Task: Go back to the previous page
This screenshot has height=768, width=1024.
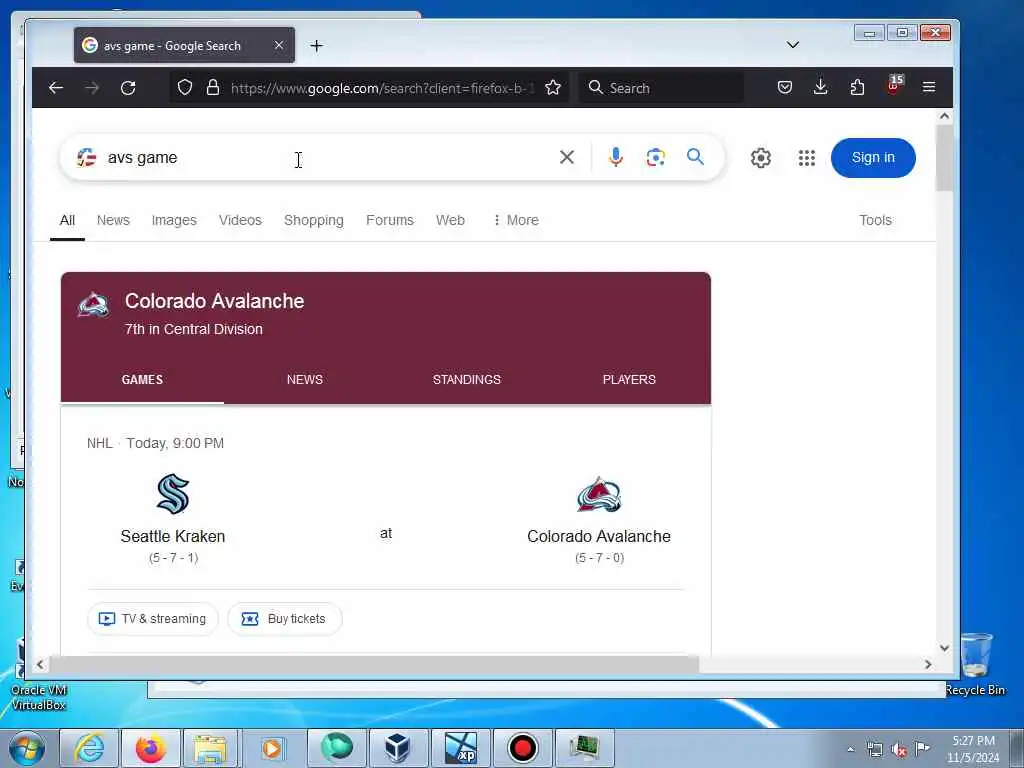Action: (56, 88)
